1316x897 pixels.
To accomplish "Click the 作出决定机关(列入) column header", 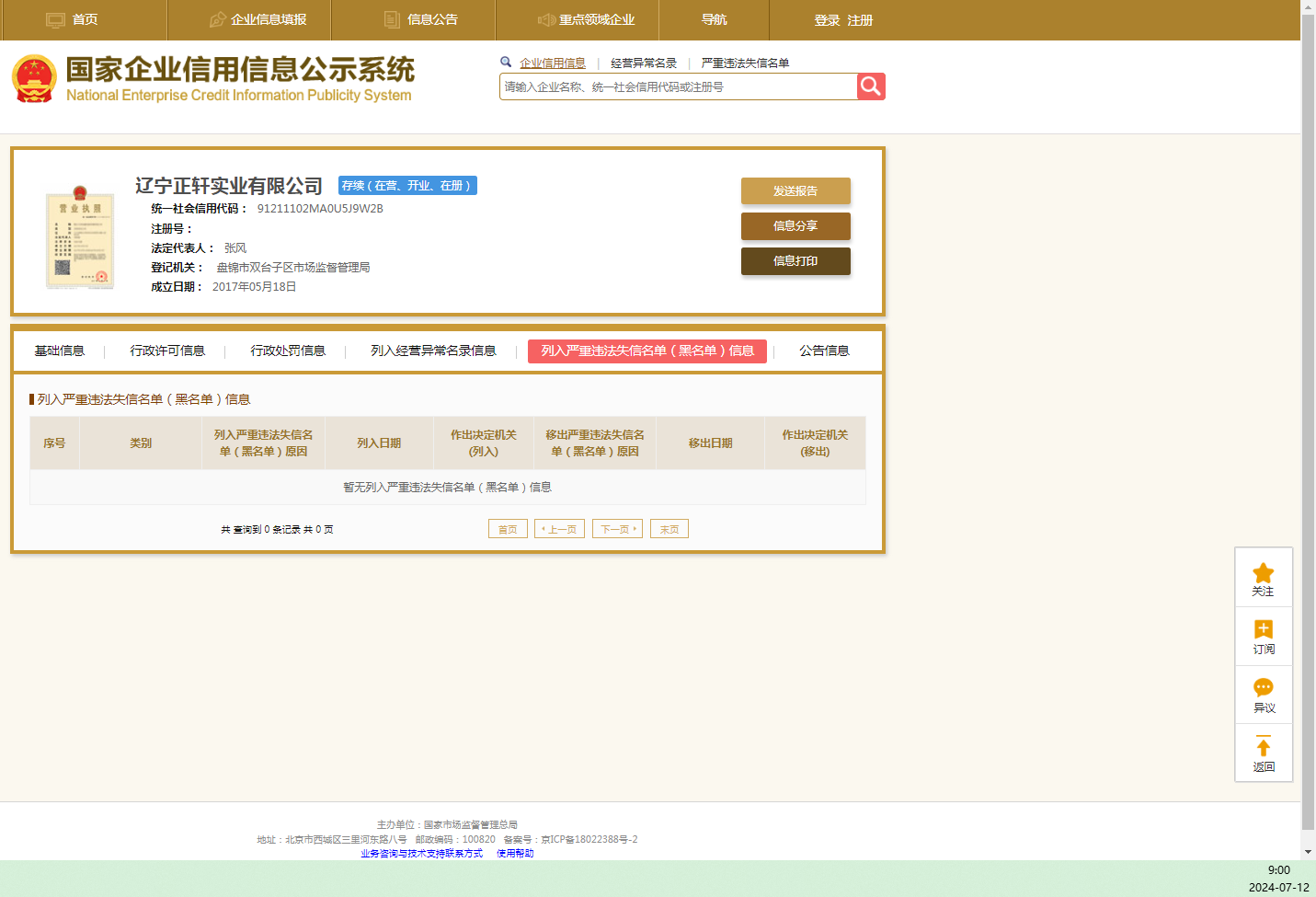I will [484, 443].
